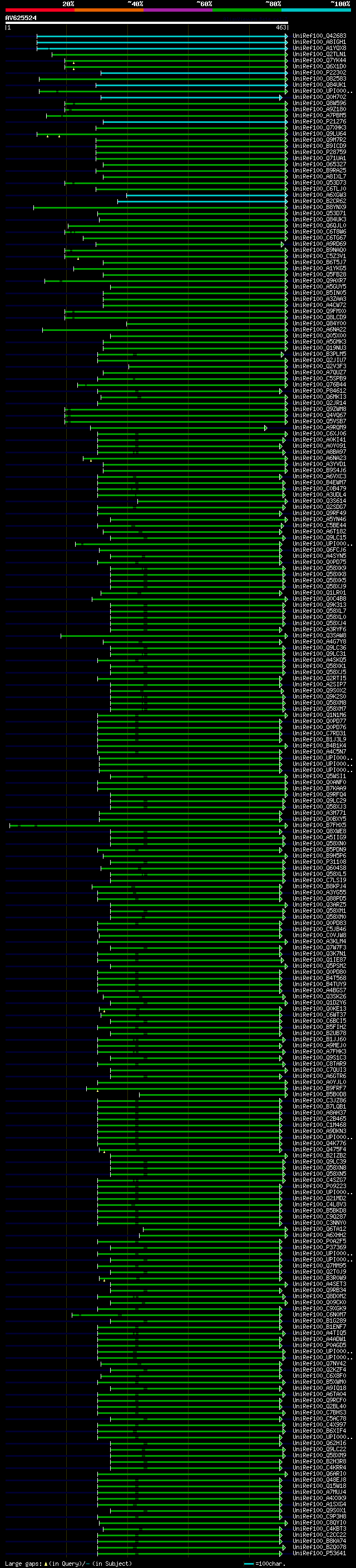
Task: Select the UniRef100_Q0KE13 label
Action: [319, 1008]
